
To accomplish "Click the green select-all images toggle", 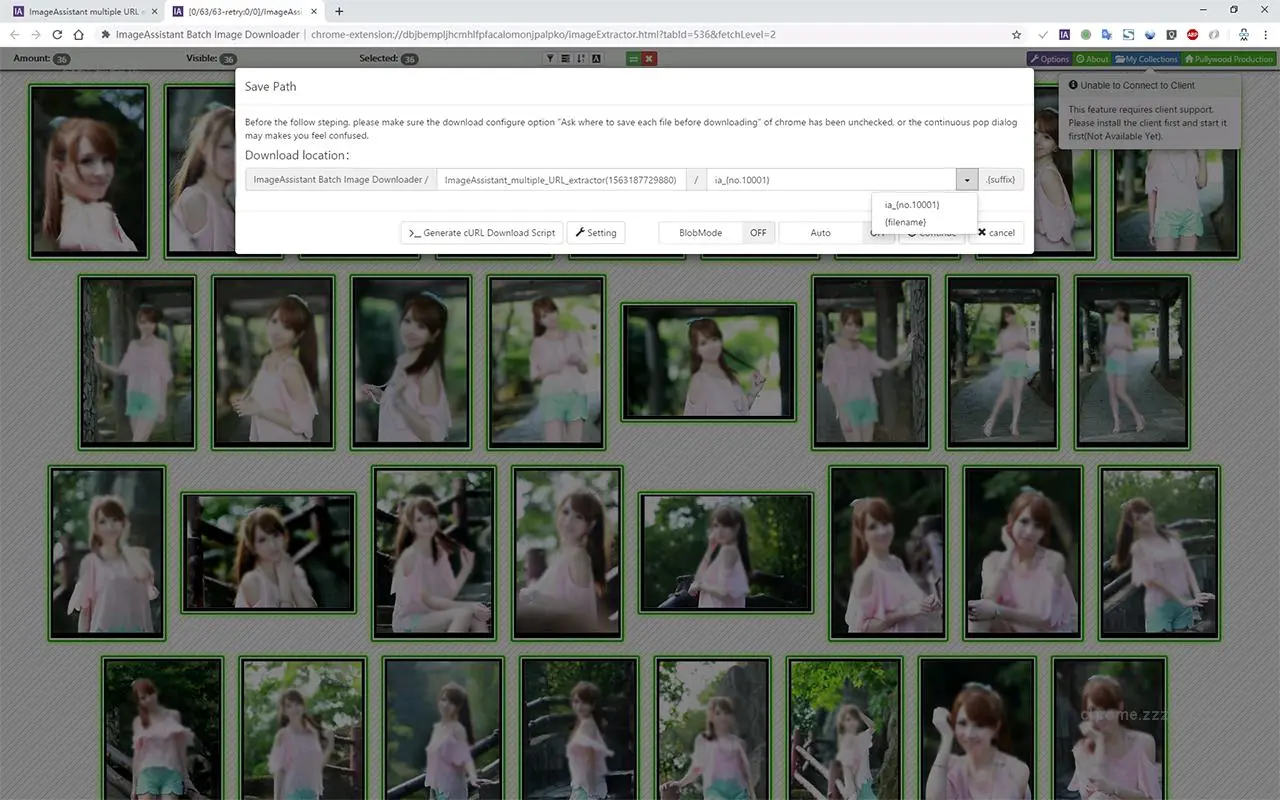I will coord(634,58).
